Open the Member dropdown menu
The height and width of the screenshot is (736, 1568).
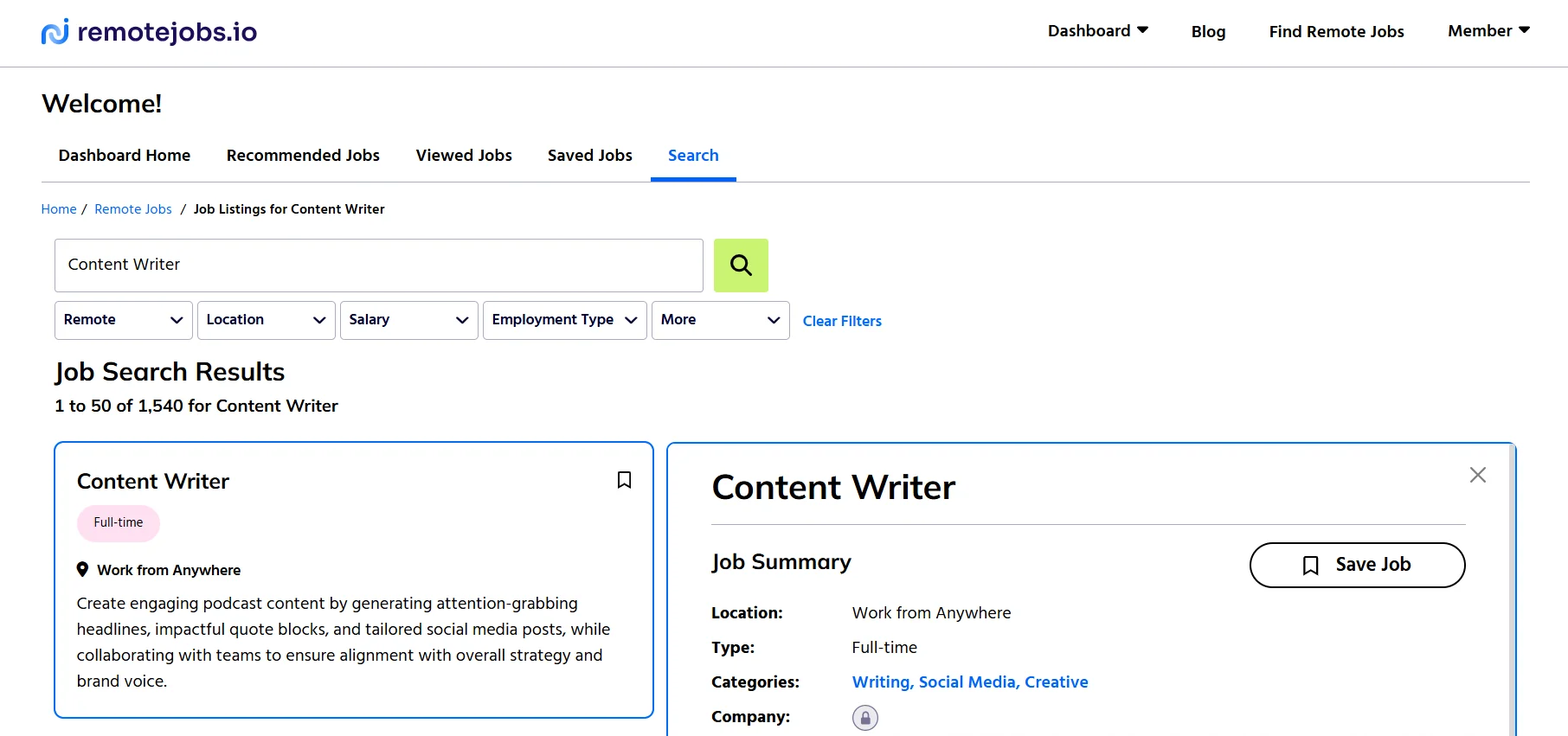tap(1488, 31)
